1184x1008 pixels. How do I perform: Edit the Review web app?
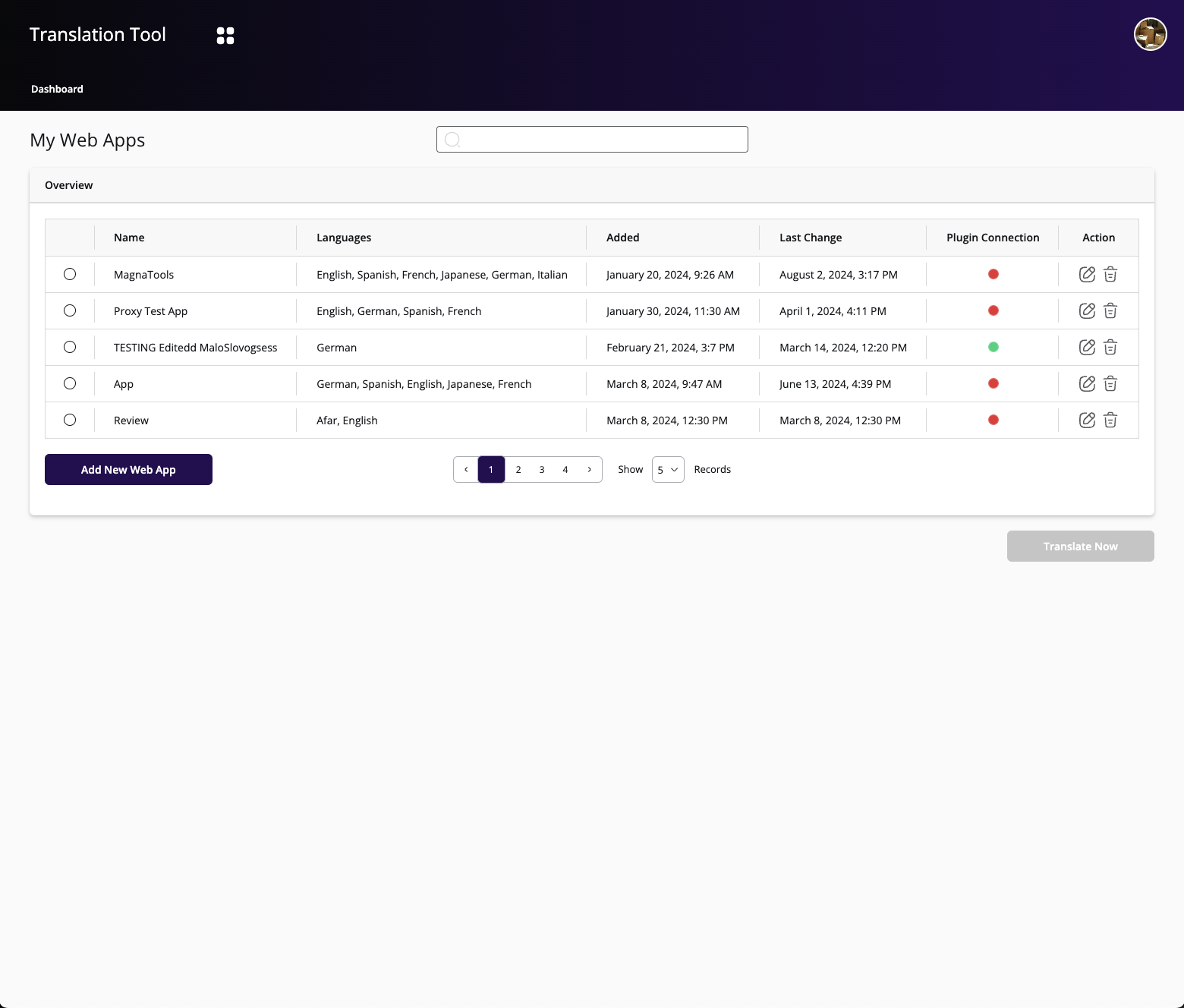[1087, 421]
